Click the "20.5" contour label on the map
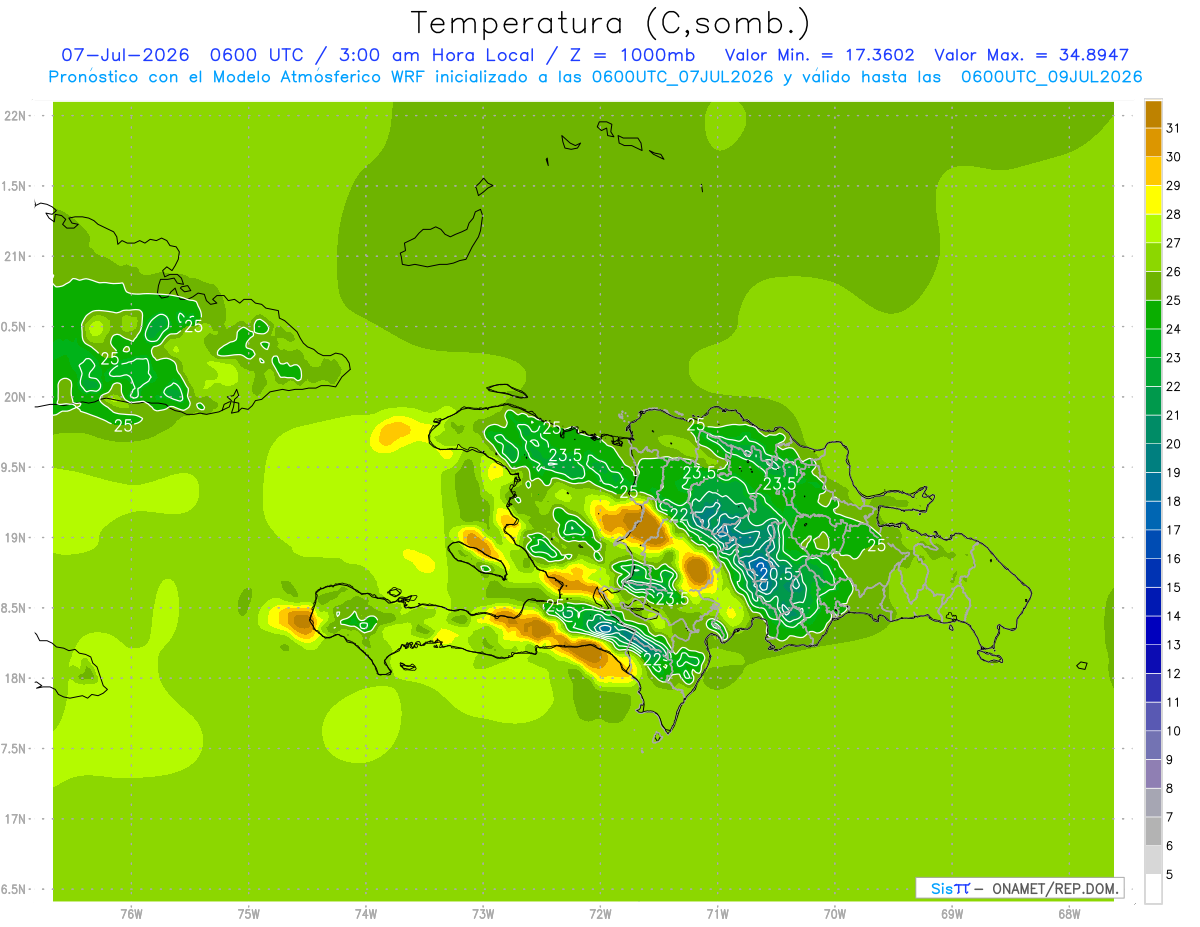The width and height of the screenshot is (1200, 927). (776, 574)
